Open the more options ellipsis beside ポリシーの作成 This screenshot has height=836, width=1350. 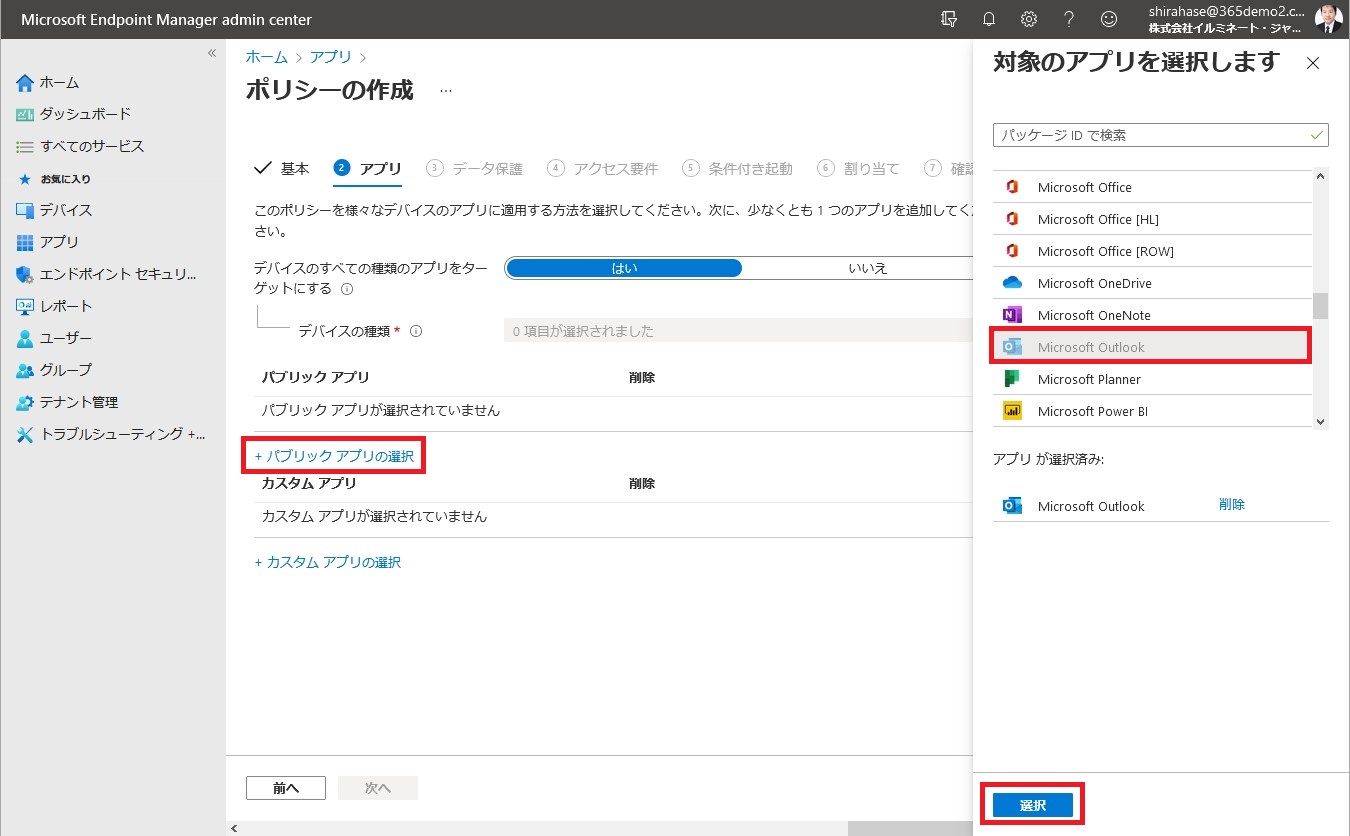tap(446, 91)
